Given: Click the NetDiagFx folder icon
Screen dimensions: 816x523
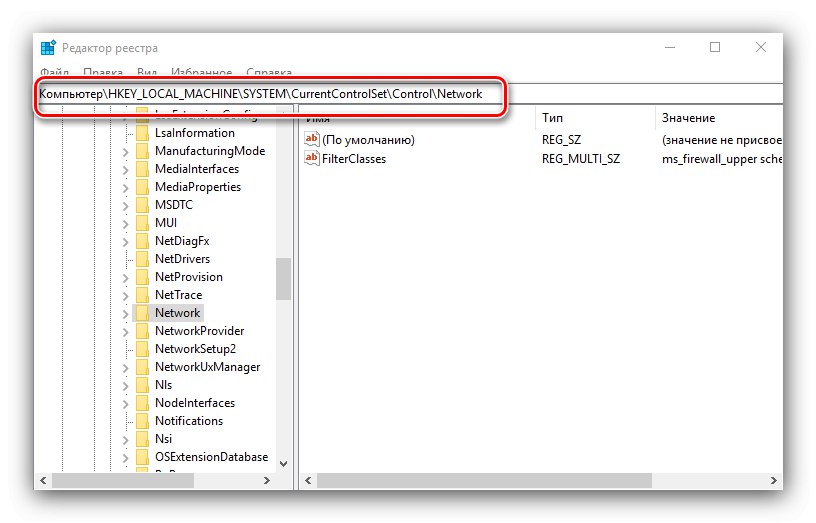Looking at the screenshot, I should coord(142,241).
